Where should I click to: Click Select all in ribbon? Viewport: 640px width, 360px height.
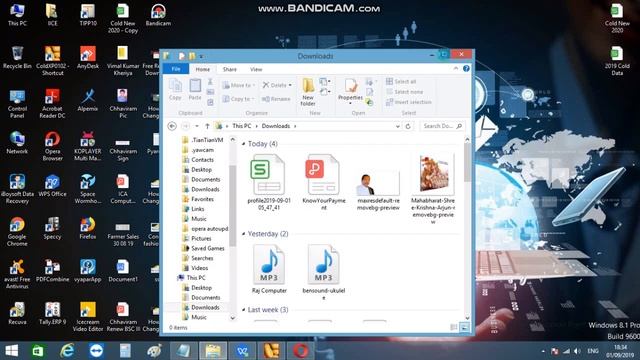click(401, 82)
